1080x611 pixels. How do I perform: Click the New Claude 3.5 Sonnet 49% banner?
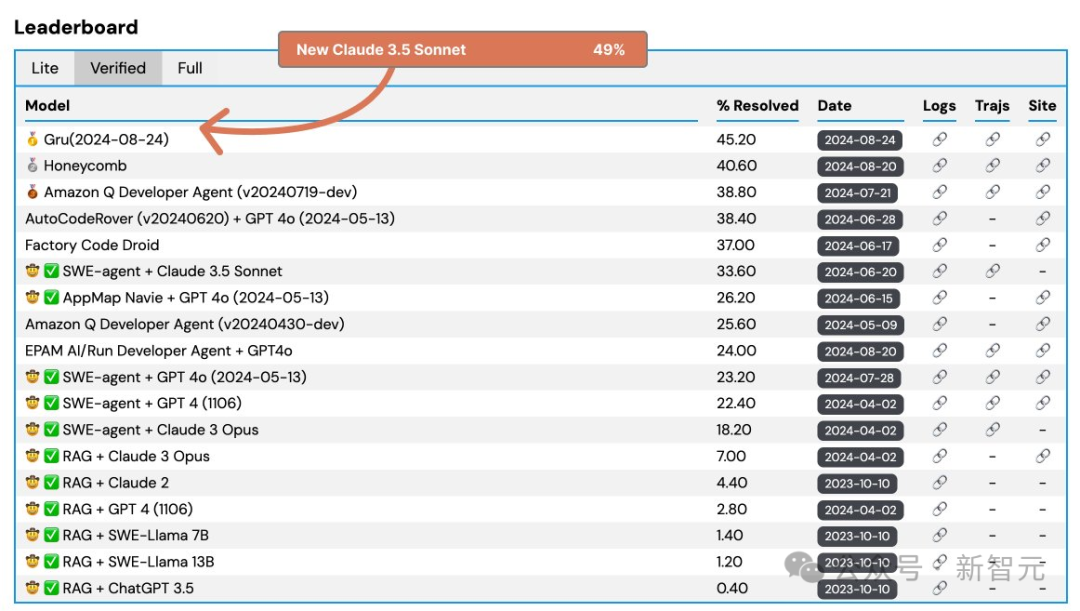[x=462, y=50]
